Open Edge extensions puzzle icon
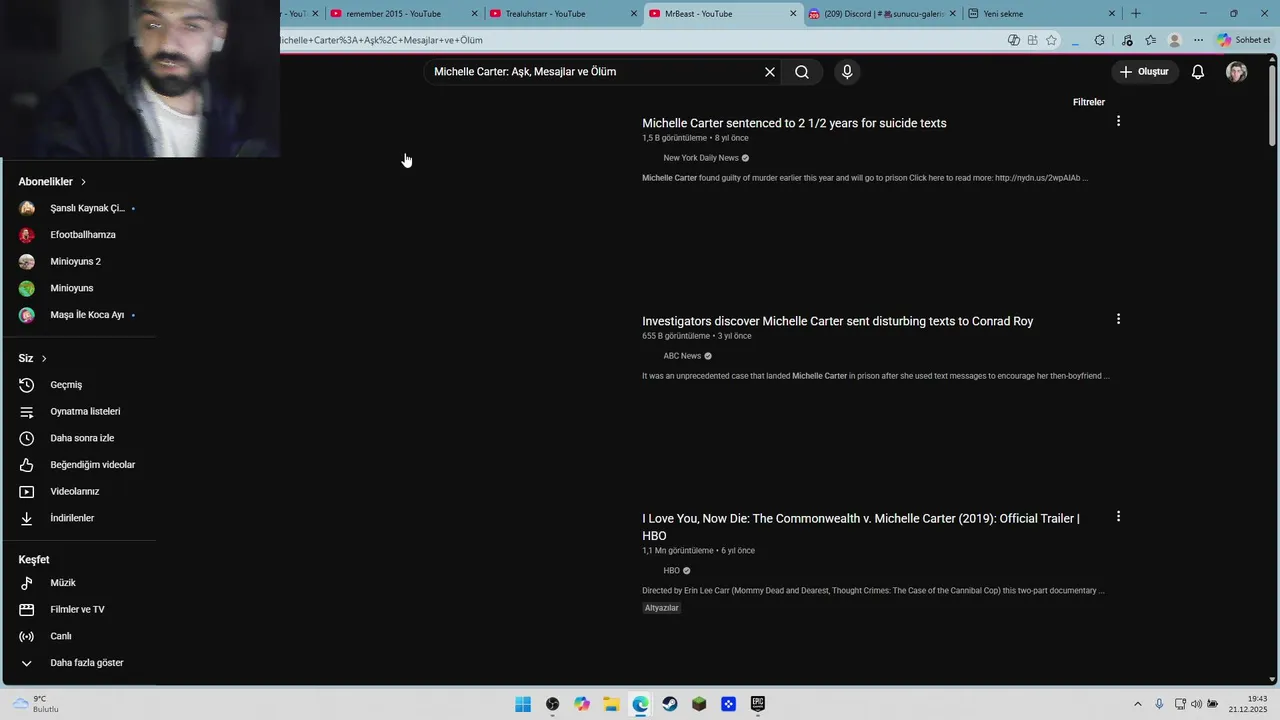This screenshot has height=720, width=1280. click(x=1100, y=40)
